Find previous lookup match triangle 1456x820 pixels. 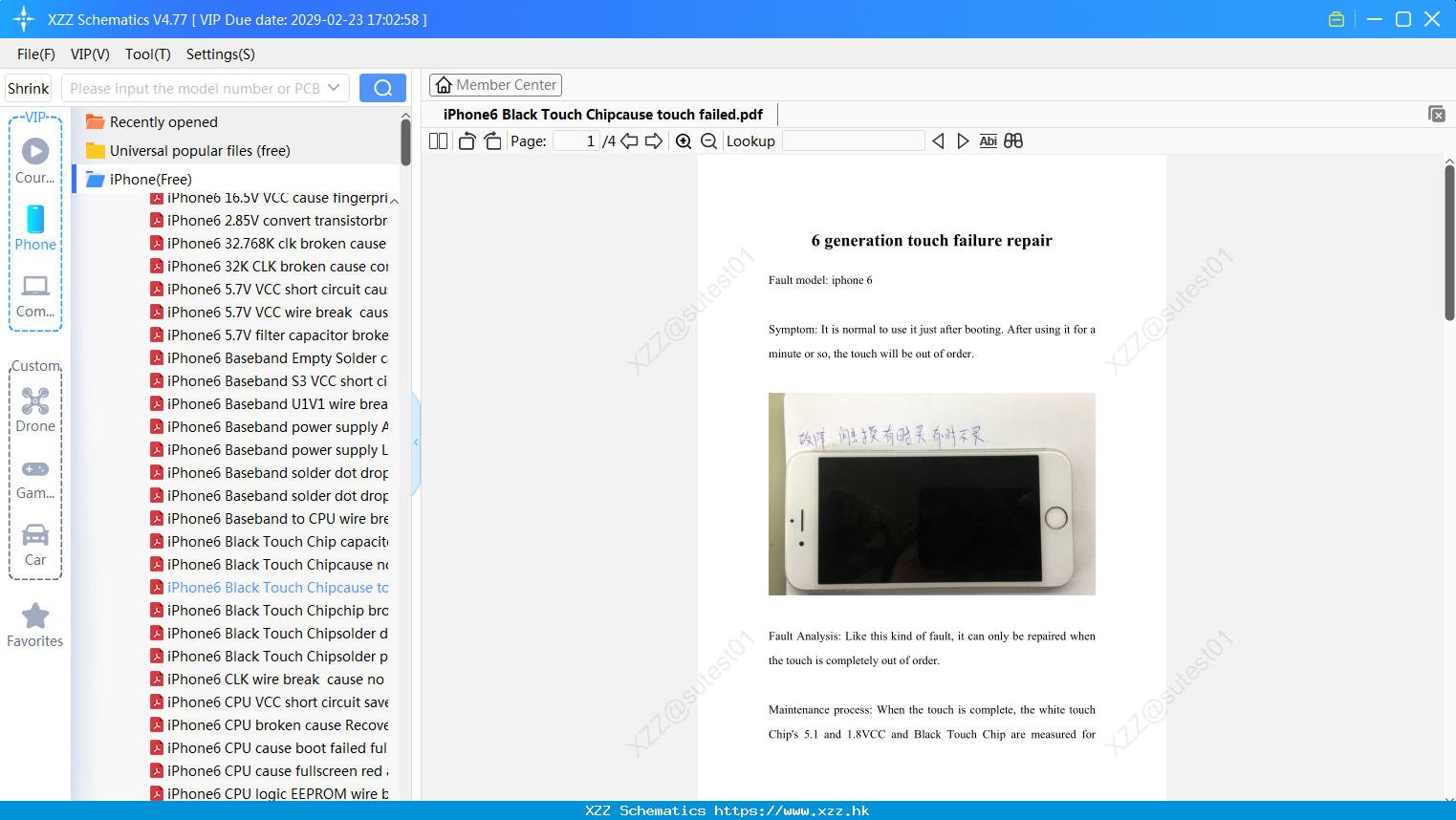[x=938, y=141]
